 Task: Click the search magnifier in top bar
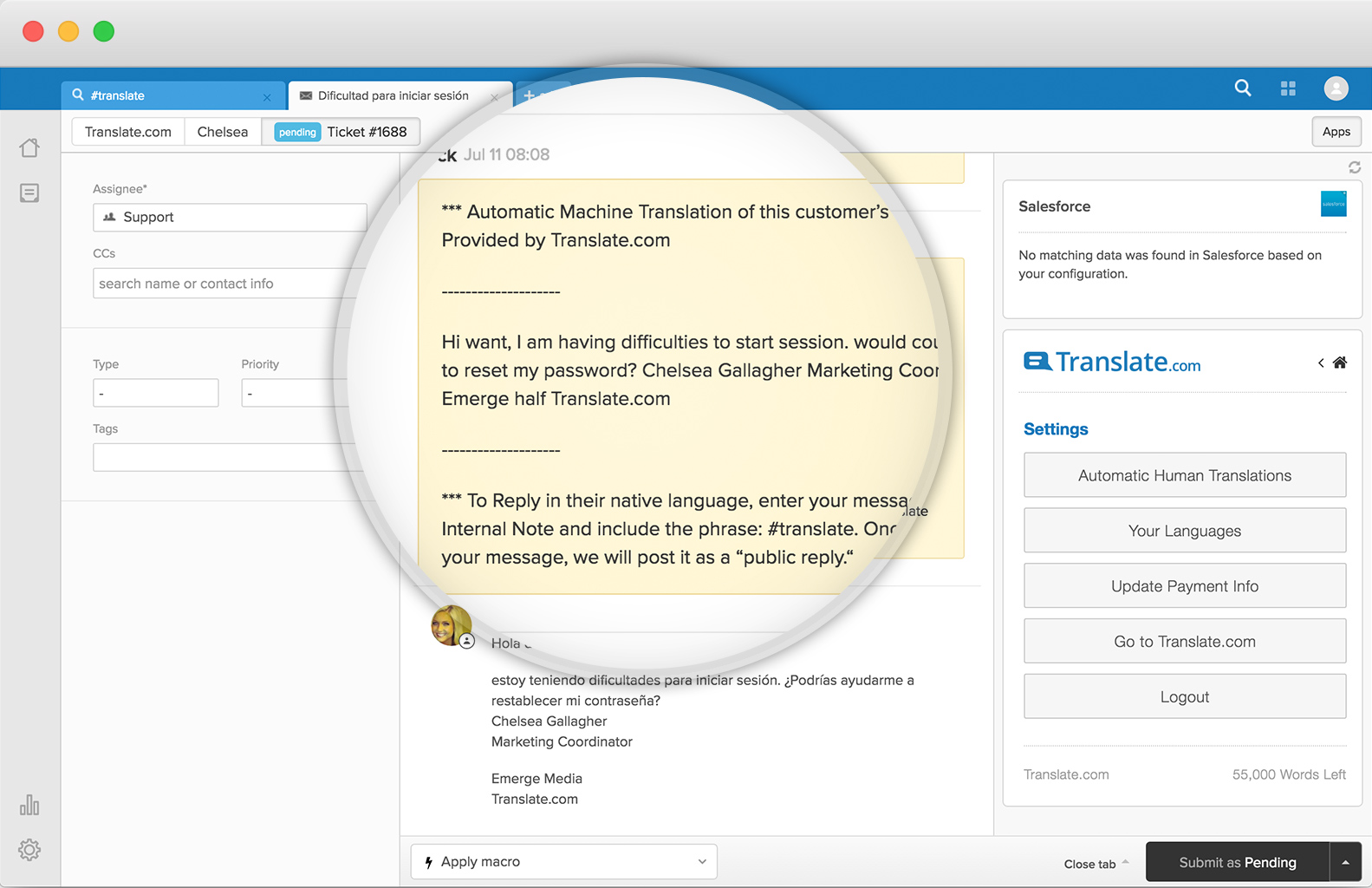(1243, 88)
